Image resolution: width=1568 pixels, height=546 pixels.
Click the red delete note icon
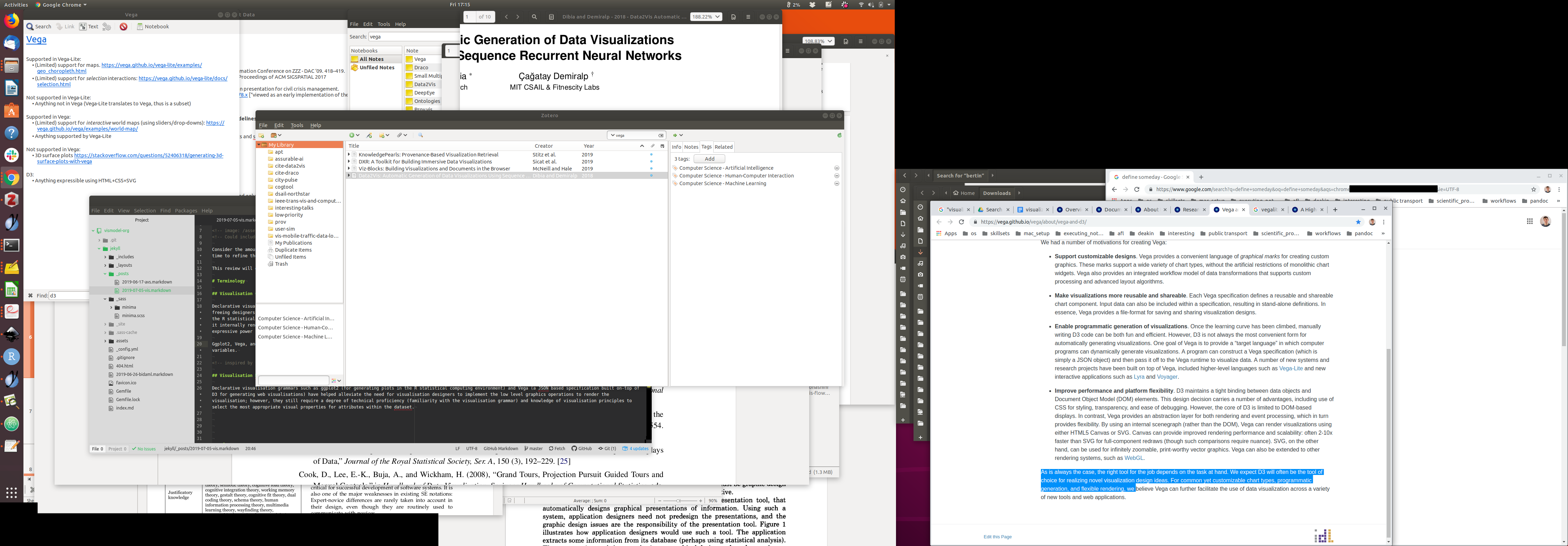pos(124,27)
